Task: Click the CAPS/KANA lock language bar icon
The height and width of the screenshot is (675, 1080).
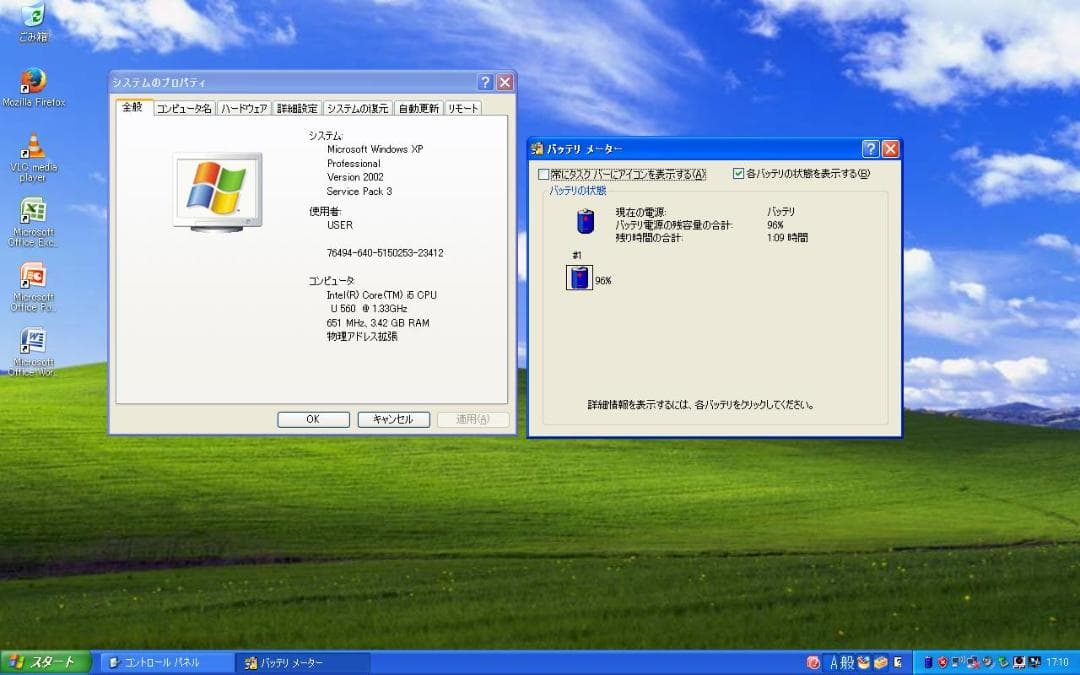Action: (x=897, y=663)
